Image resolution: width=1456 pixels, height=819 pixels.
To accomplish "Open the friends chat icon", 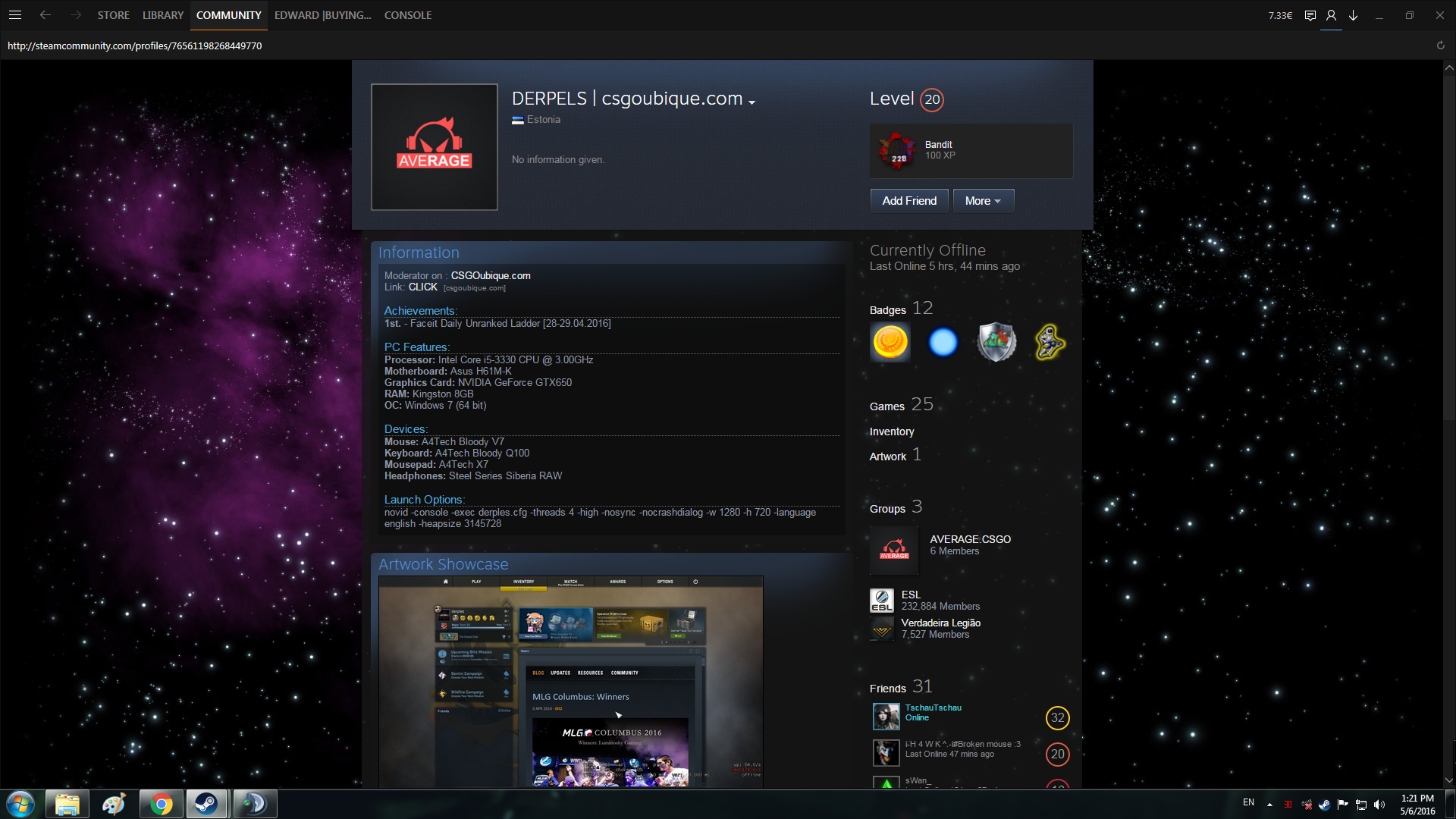I will pyautogui.click(x=1310, y=15).
